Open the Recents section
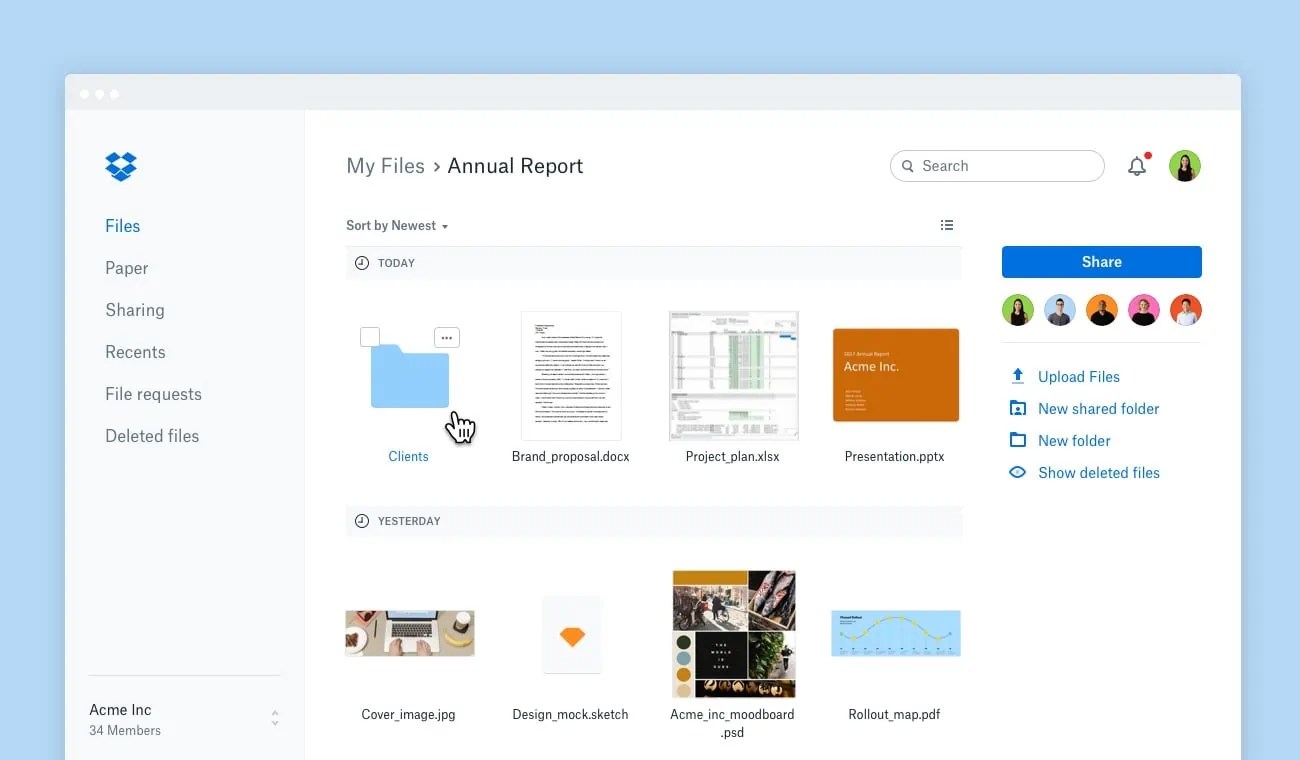 [x=135, y=352]
